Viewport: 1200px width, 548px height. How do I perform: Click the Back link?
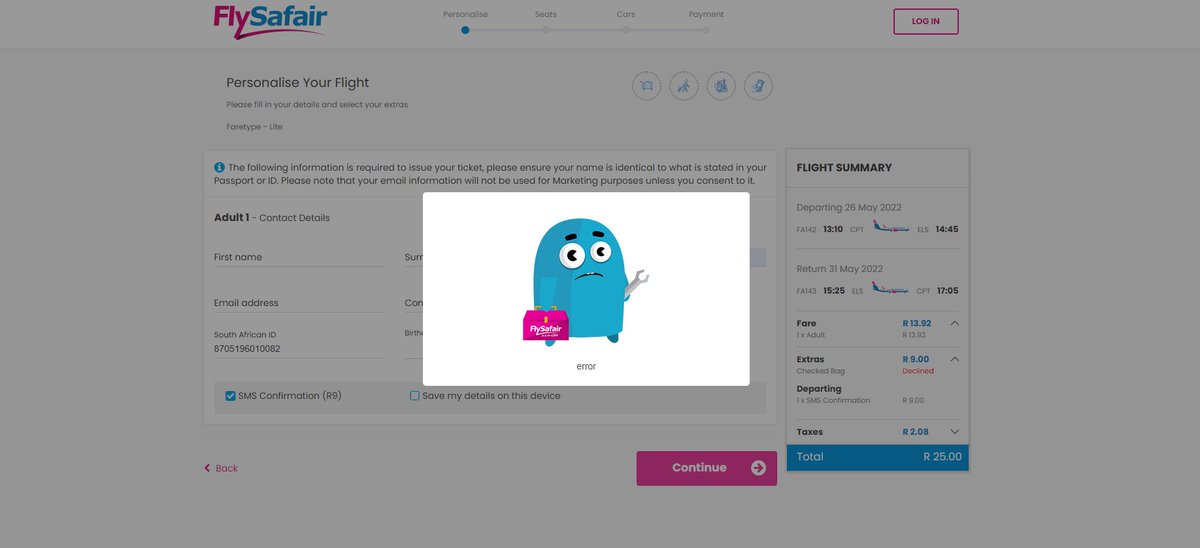tap(221, 468)
